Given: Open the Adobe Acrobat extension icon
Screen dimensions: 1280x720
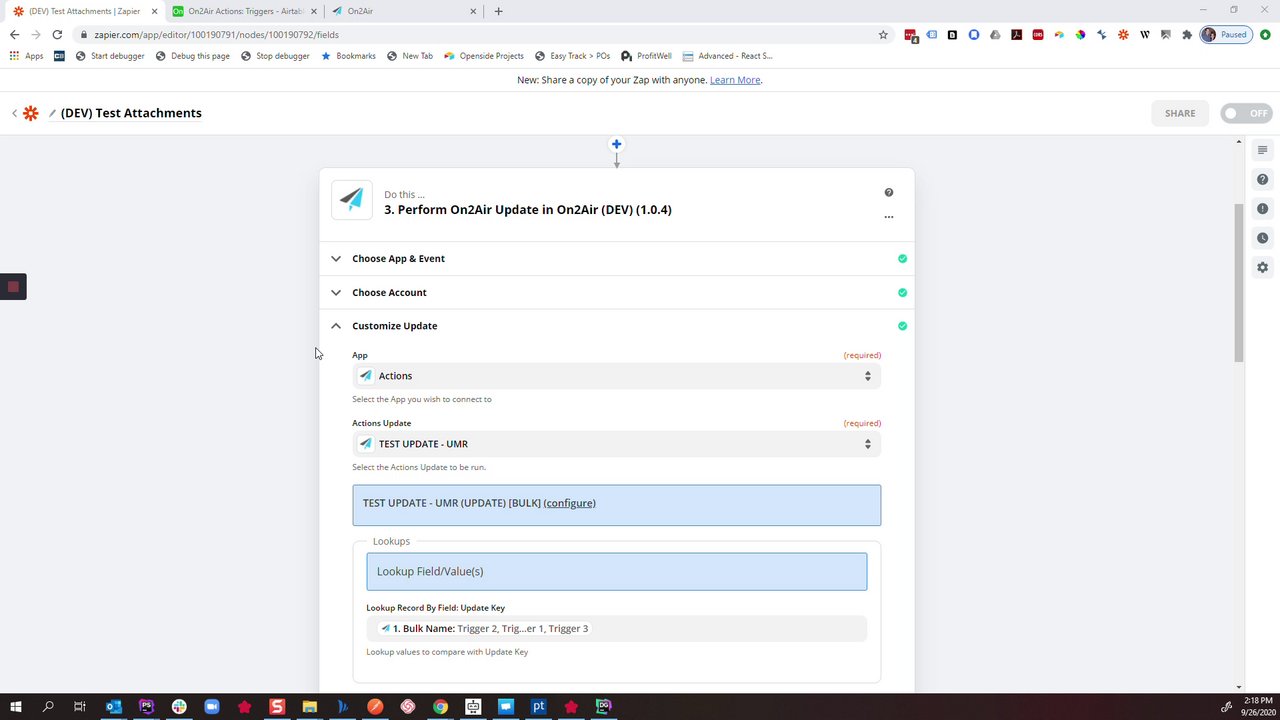Looking at the screenshot, I should tap(1016, 34).
